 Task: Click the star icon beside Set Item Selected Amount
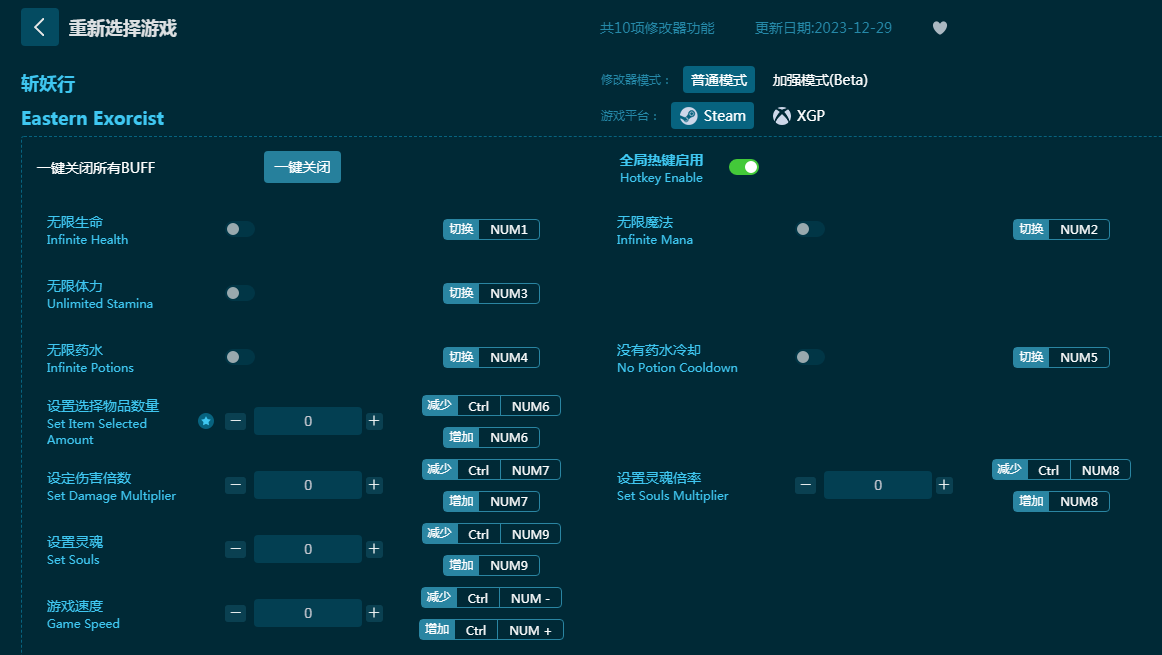206,421
